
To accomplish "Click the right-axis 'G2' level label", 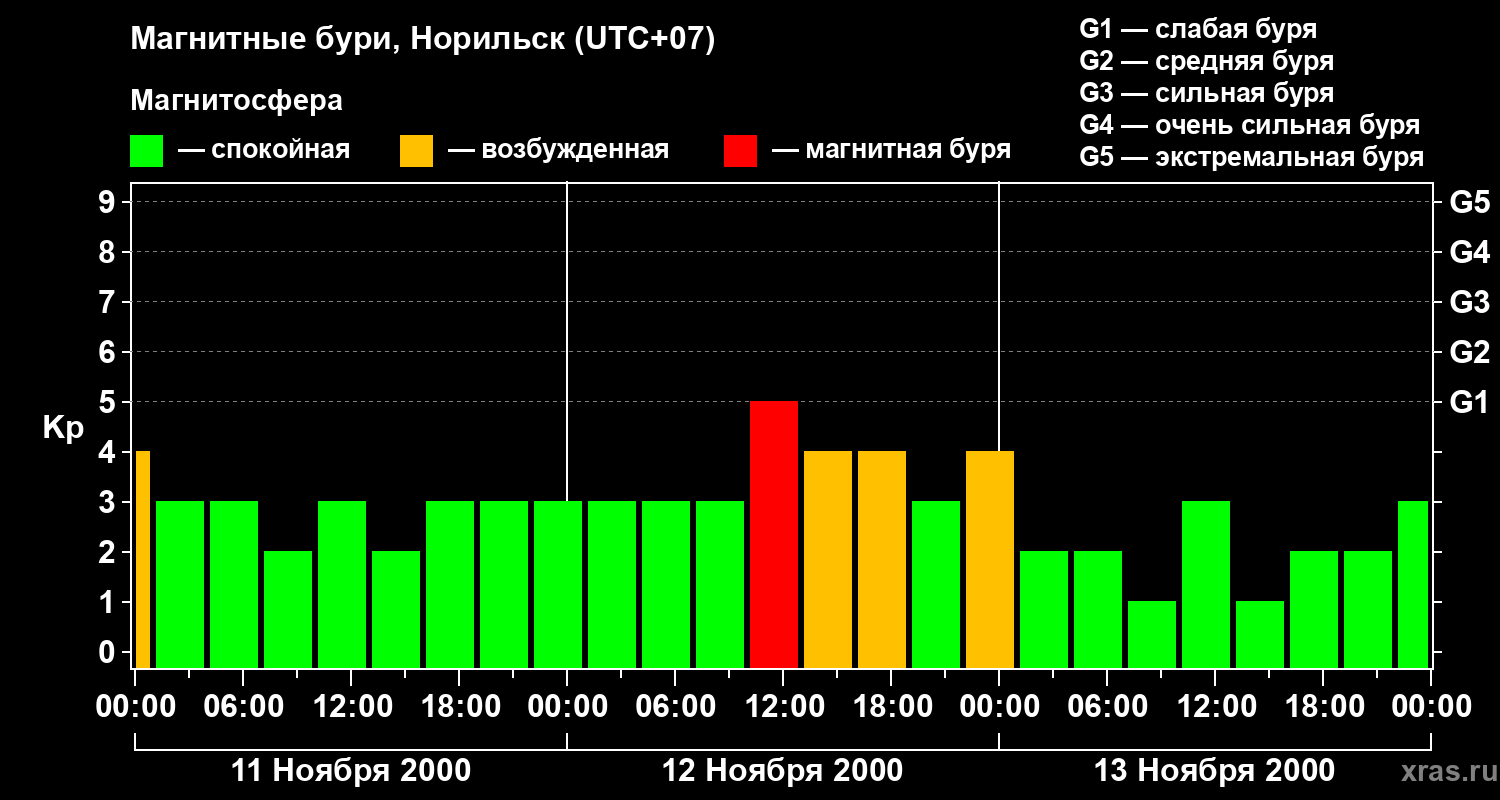I will point(1469,353).
